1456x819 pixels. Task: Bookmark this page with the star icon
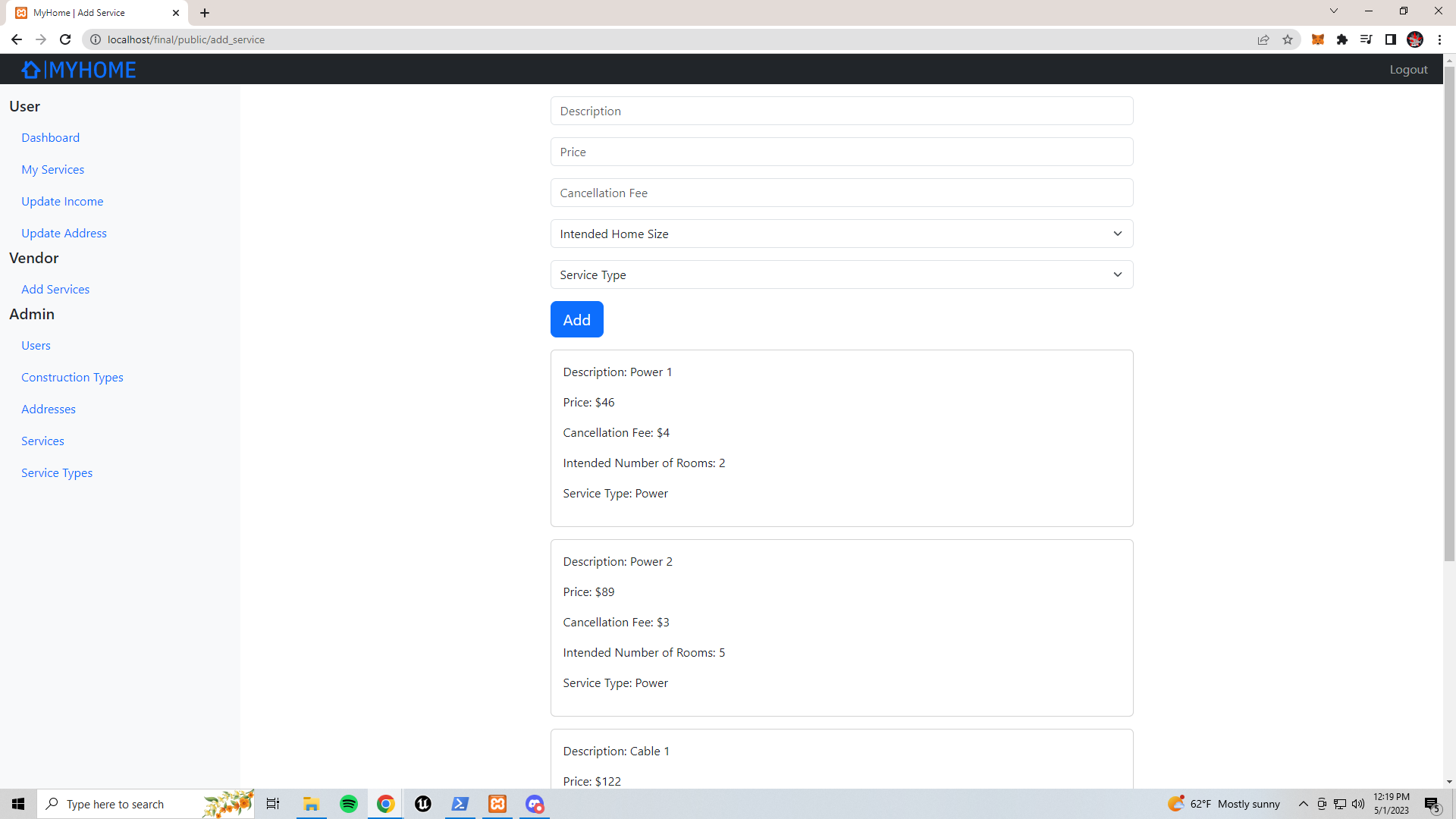click(1288, 39)
